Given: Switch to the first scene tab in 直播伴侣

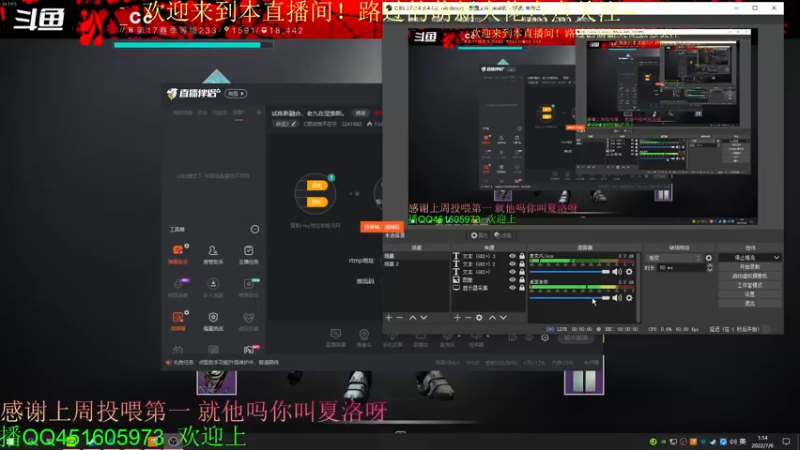Looking at the screenshot, I should click(x=182, y=113).
